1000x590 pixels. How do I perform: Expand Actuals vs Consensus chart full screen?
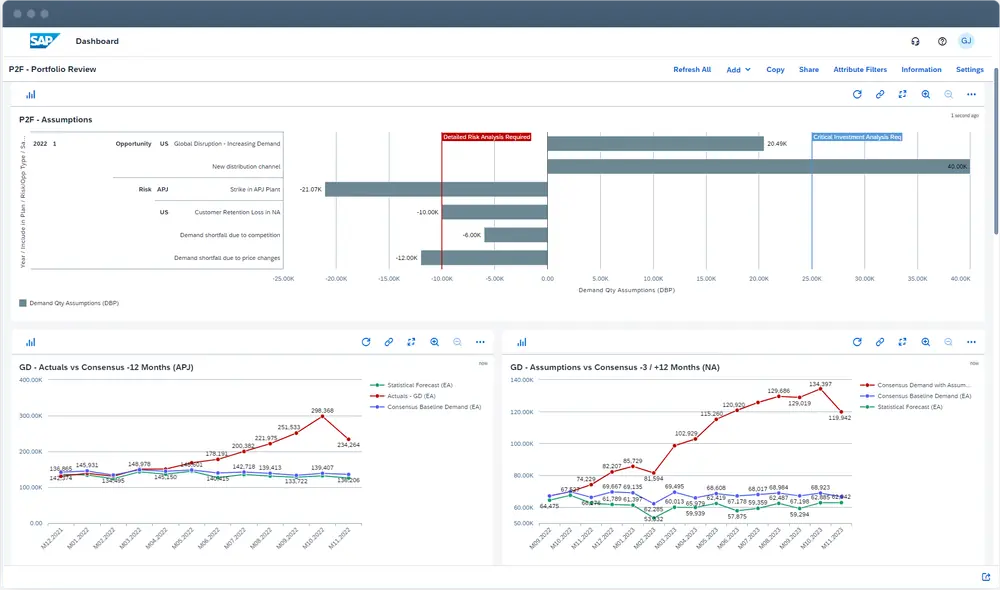[411, 342]
